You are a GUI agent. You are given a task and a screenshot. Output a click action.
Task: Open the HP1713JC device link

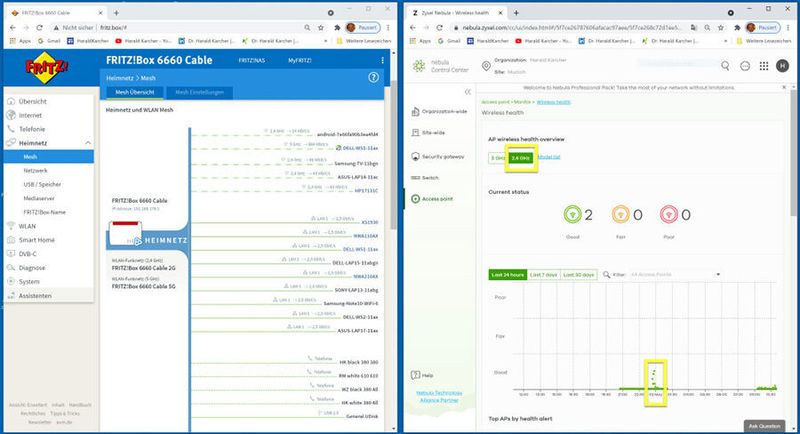coord(366,190)
